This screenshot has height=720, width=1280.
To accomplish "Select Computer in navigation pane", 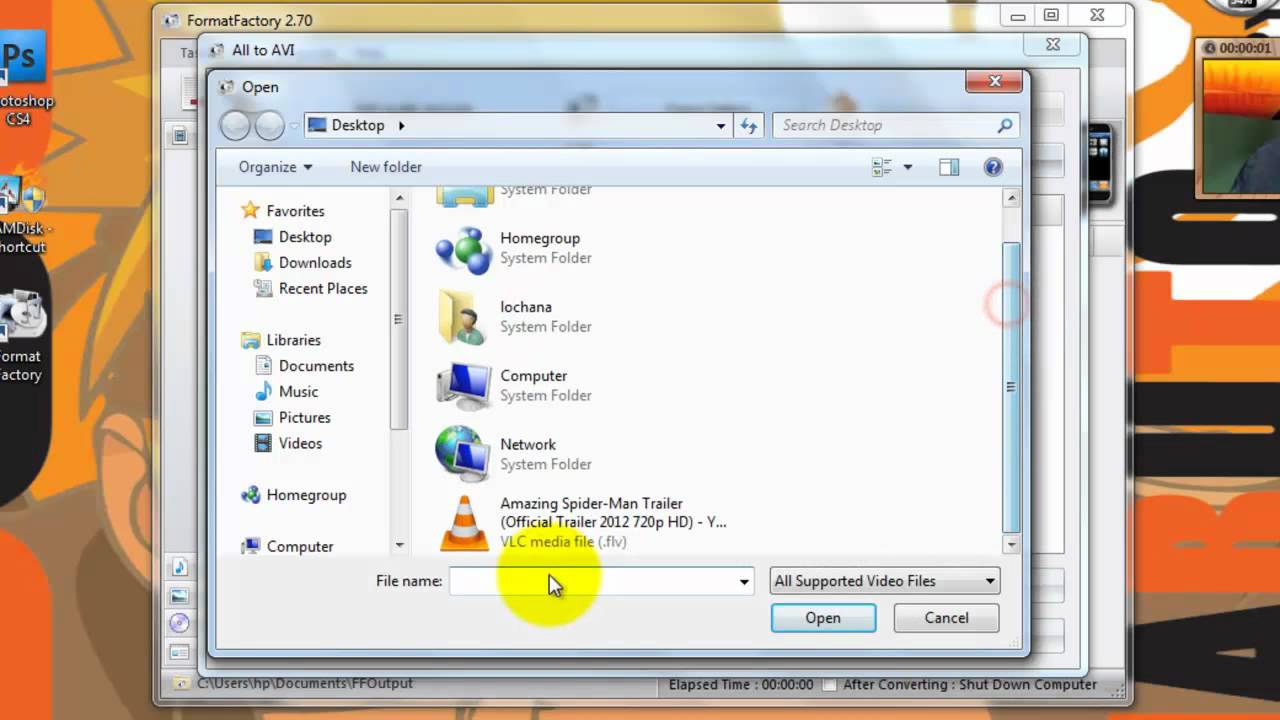I will tap(300, 547).
